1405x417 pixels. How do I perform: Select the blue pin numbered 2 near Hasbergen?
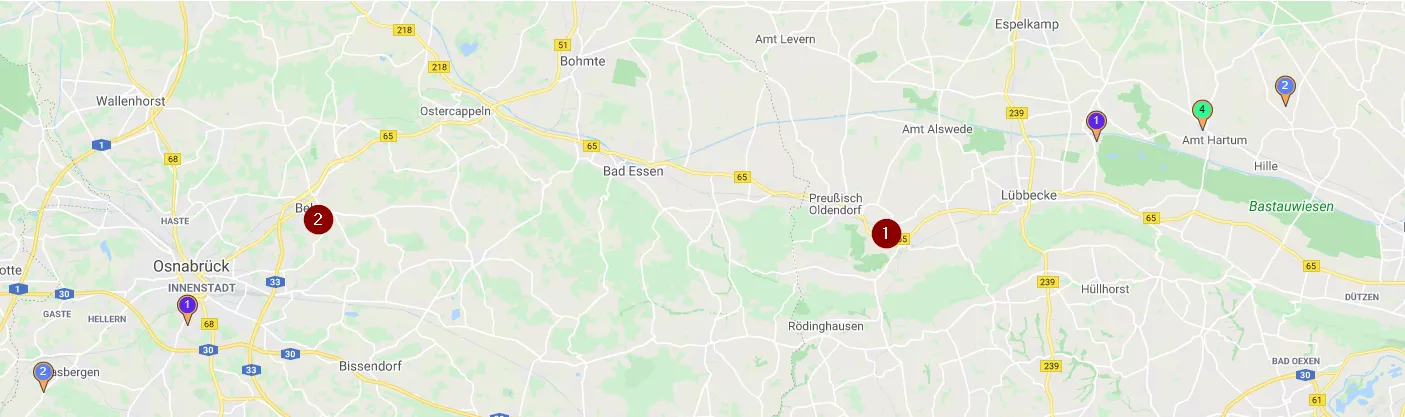click(43, 375)
